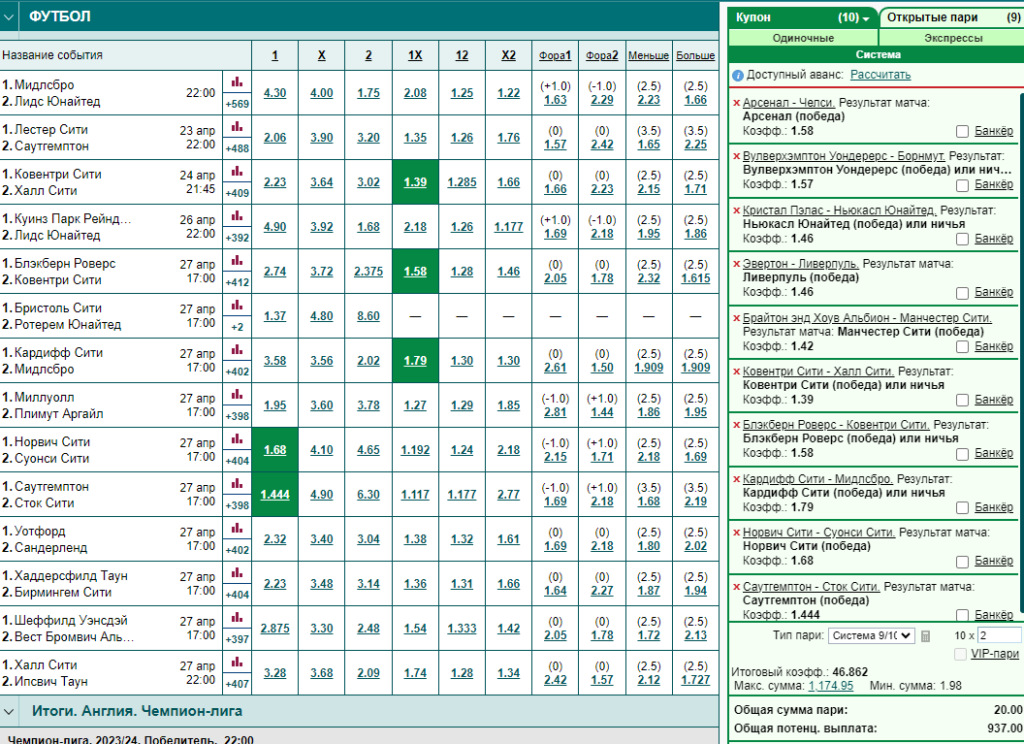The height and width of the screenshot is (744, 1024).
Task: Edit the stake amount field showing 2
Action: coord(999,636)
